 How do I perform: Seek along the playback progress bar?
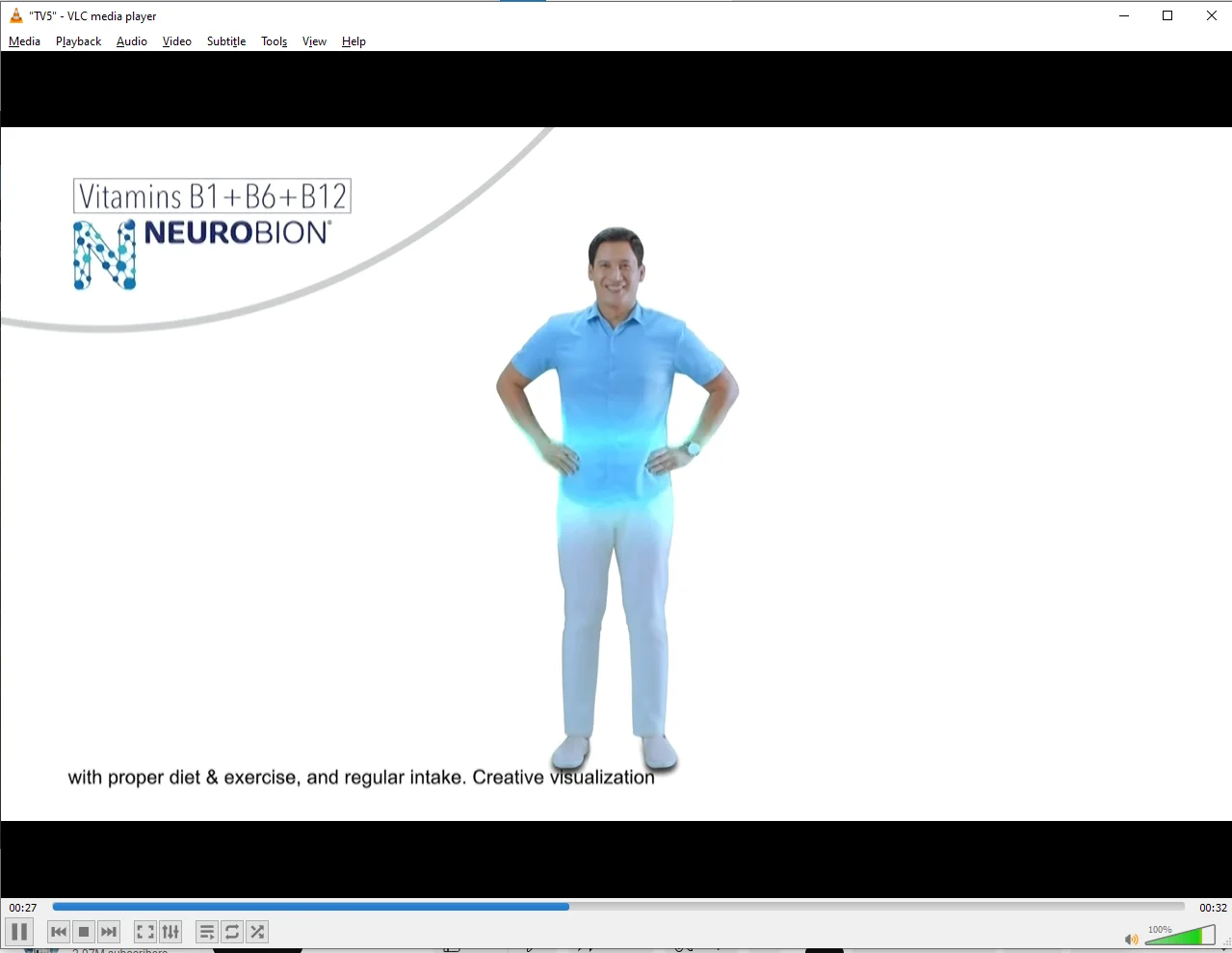click(618, 907)
